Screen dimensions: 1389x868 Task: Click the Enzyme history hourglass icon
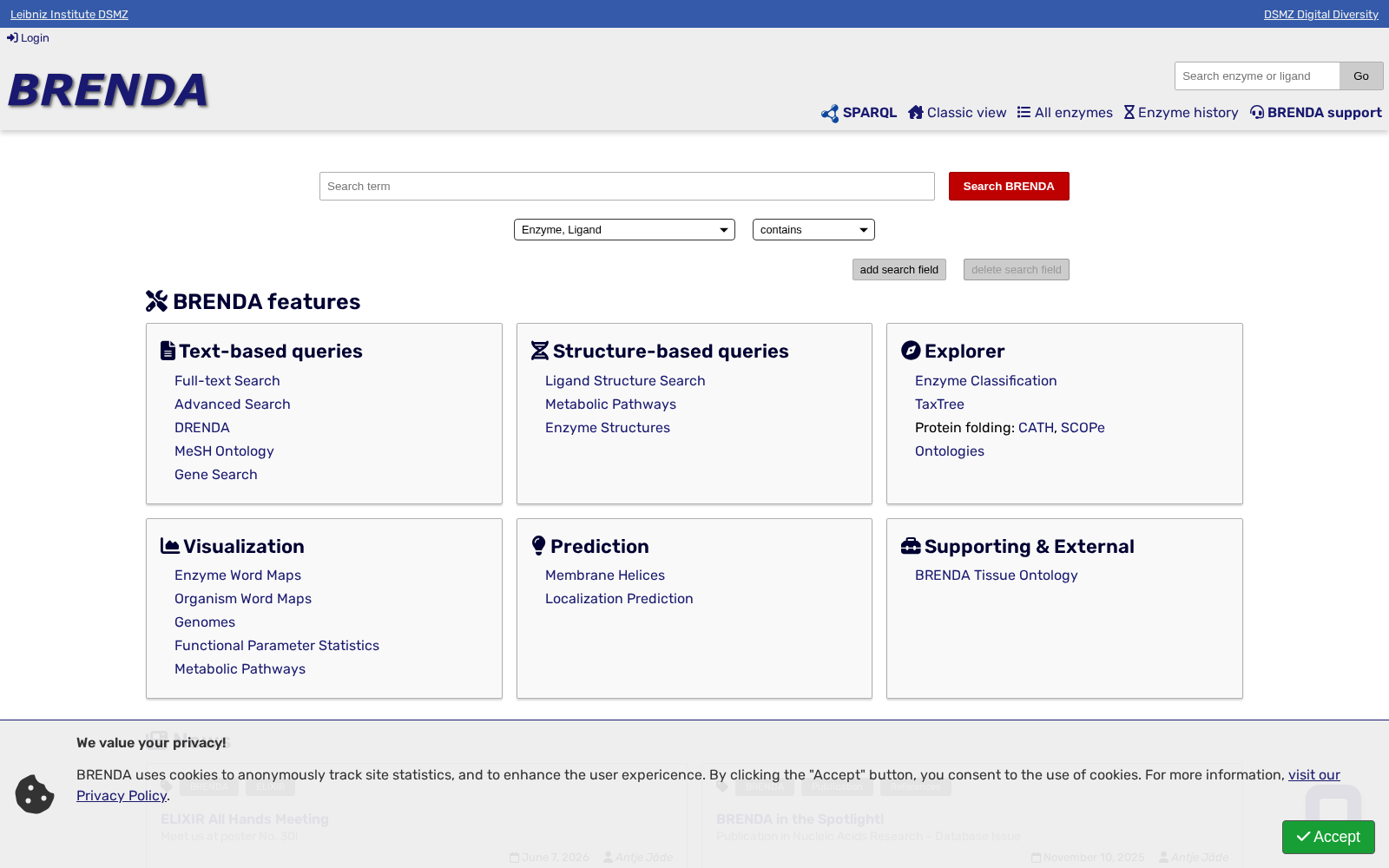[x=1129, y=113]
